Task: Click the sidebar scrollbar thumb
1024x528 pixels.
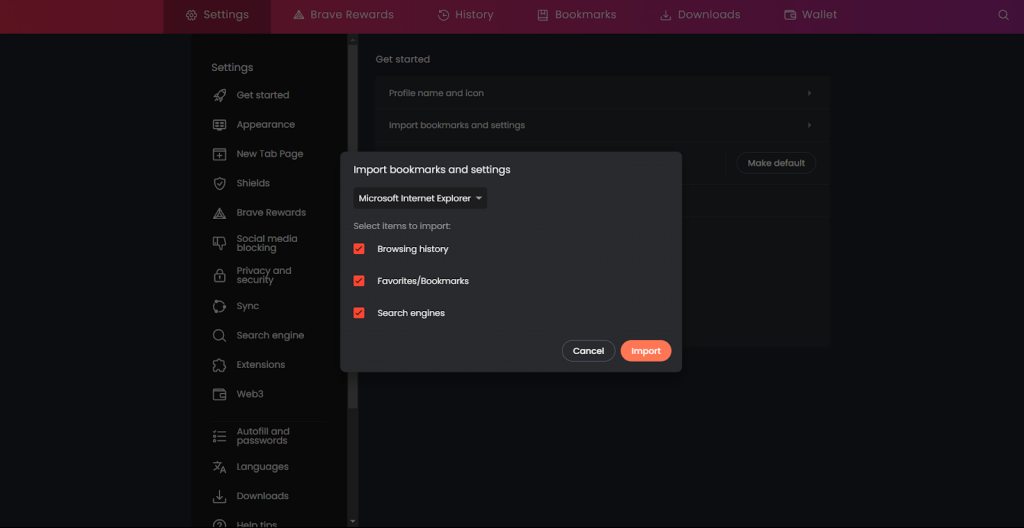Action: (353, 225)
